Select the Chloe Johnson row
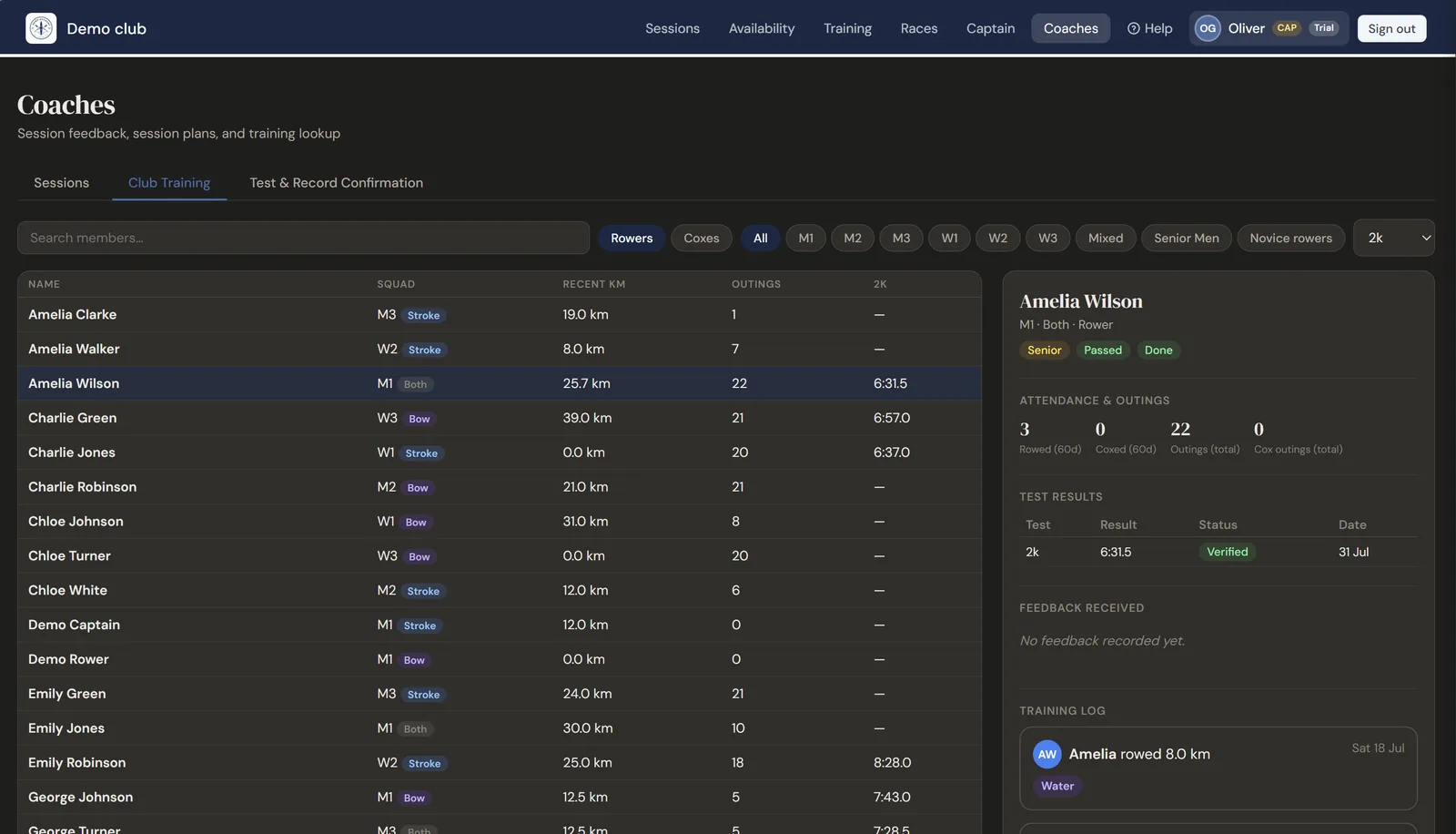Screen dimensions: 1456x834 (500, 522)
